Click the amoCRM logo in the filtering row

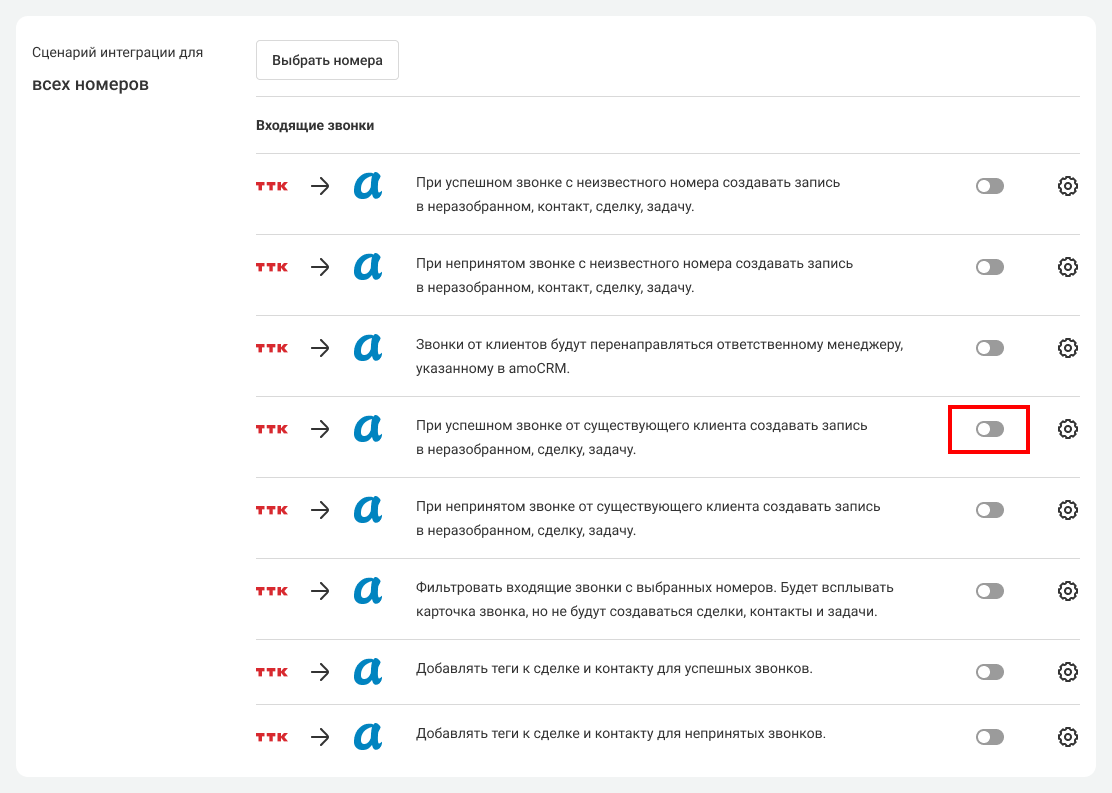coord(368,591)
